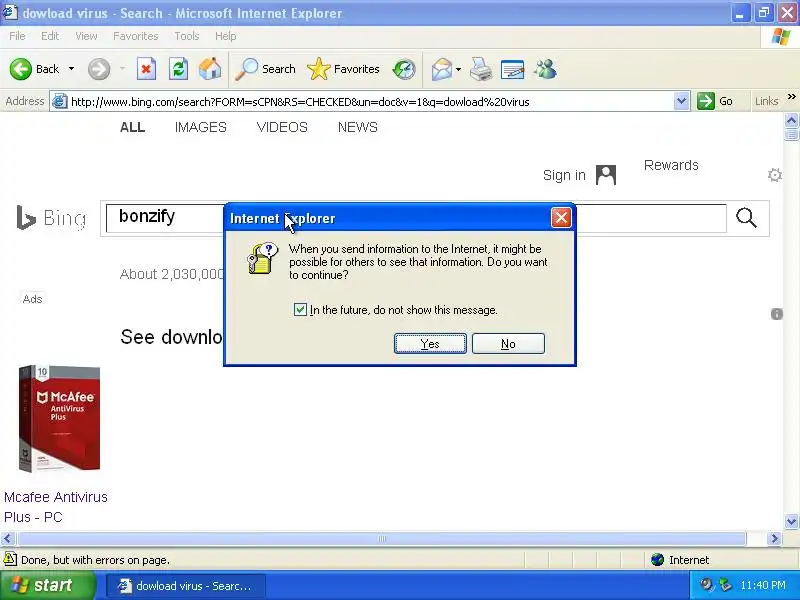Screen dimensions: 800x600
Task: Uncheck 'In the future, do not show' checkbox
Action: point(300,309)
